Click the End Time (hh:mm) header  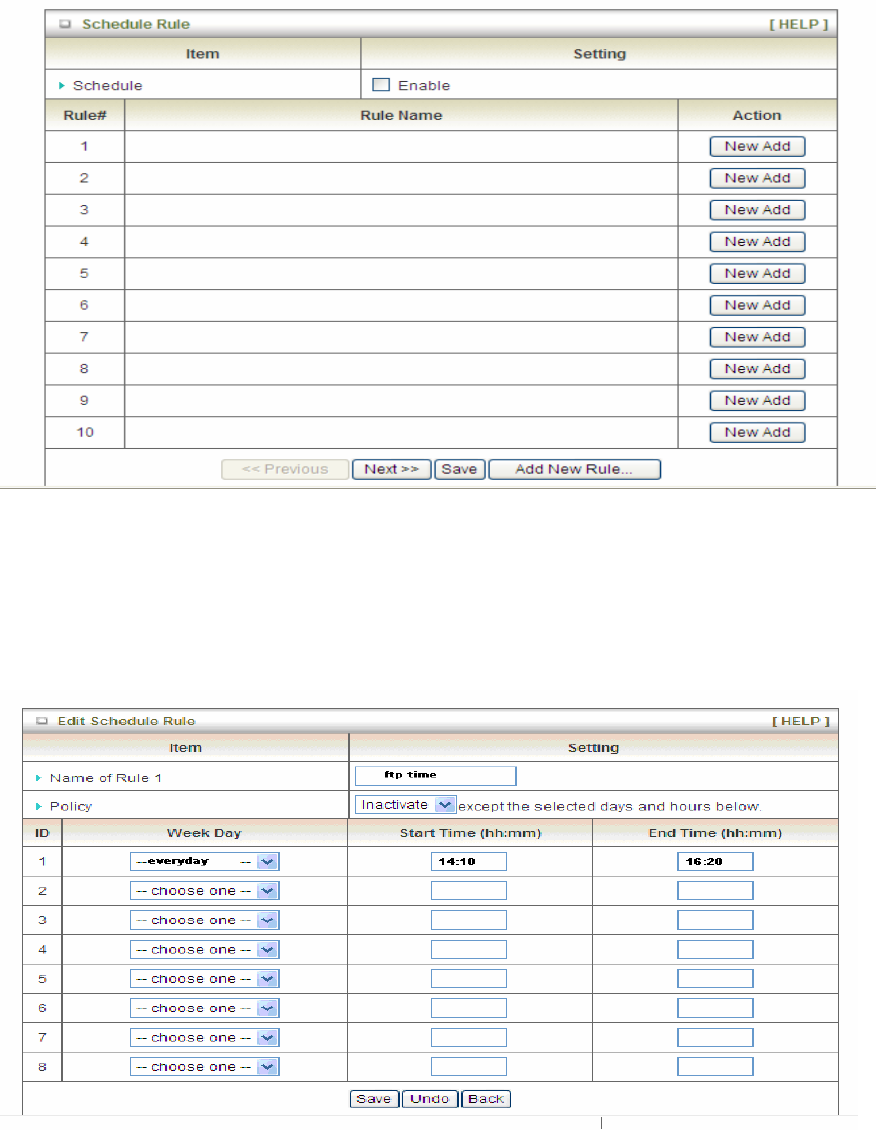tap(715, 832)
